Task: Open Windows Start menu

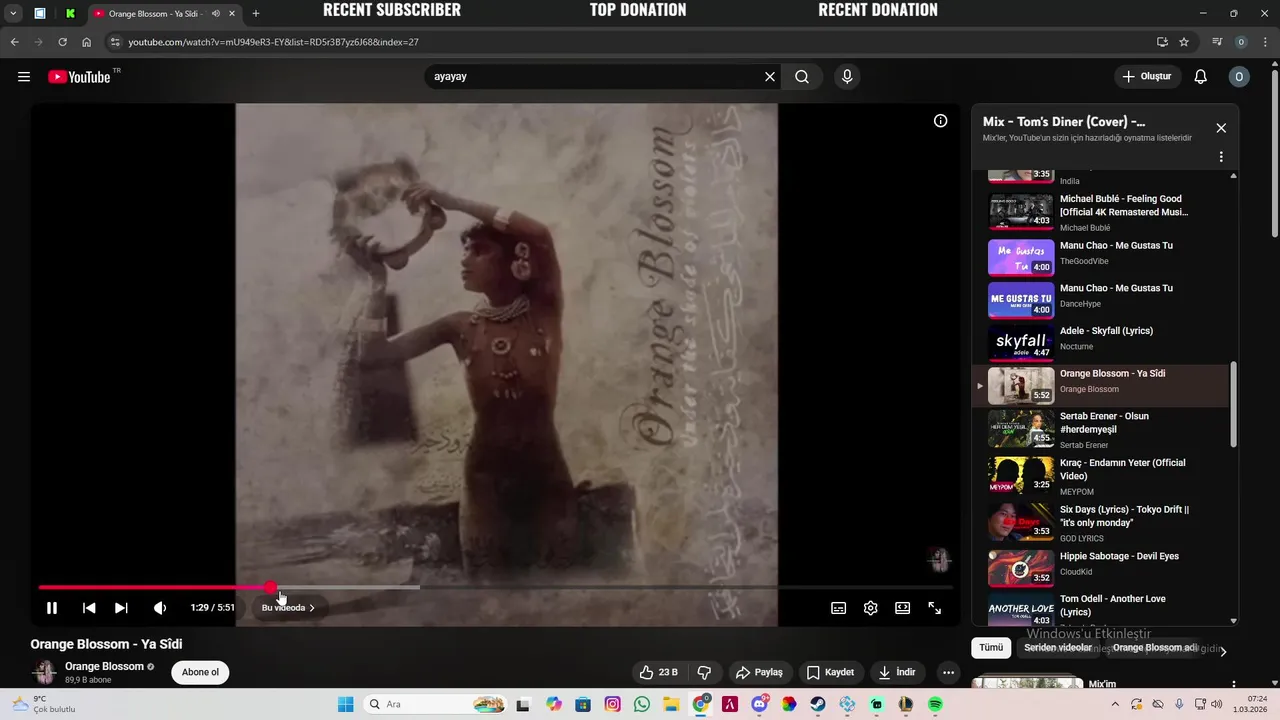Action: click(345, 704)
